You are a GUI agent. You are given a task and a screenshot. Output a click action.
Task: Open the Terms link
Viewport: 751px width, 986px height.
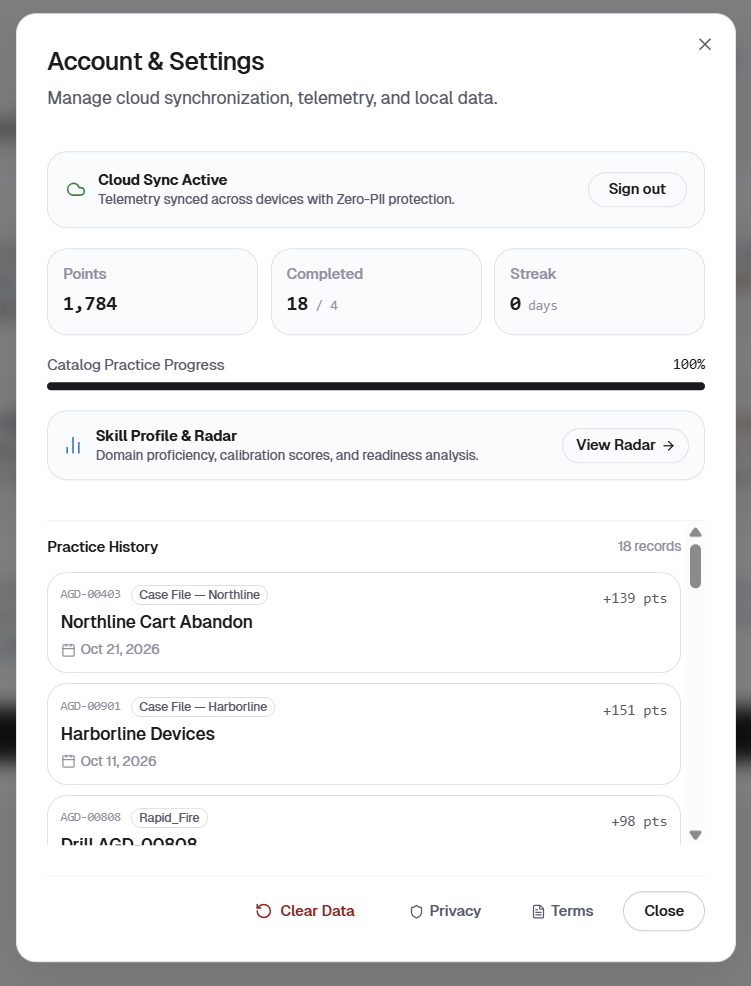562,911
